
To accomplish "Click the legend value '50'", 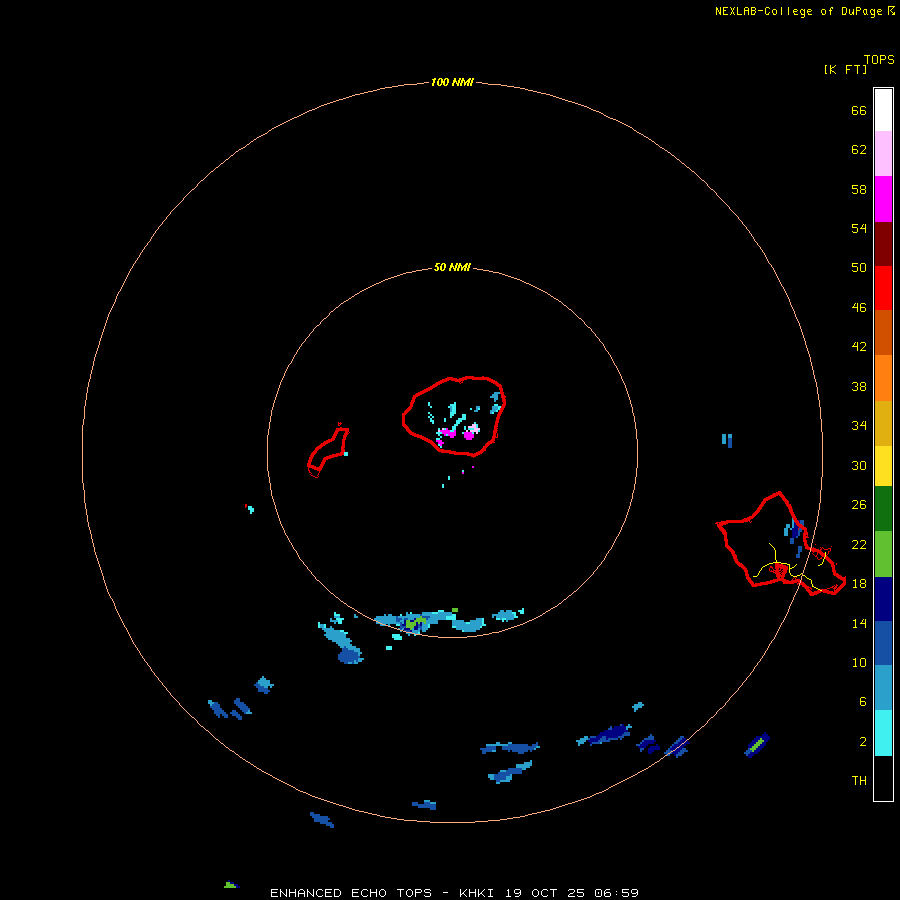I will click(x=859, y=267).
